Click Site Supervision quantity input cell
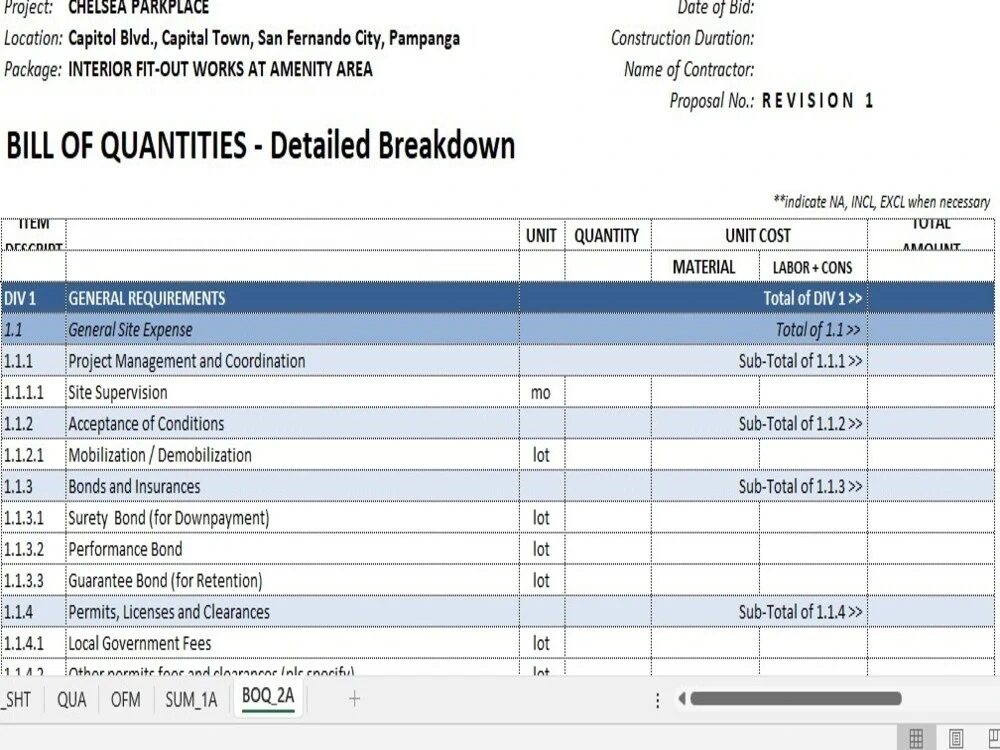Image resolution: width=1000 pixels, height=750 pixels. click(608, 392)
